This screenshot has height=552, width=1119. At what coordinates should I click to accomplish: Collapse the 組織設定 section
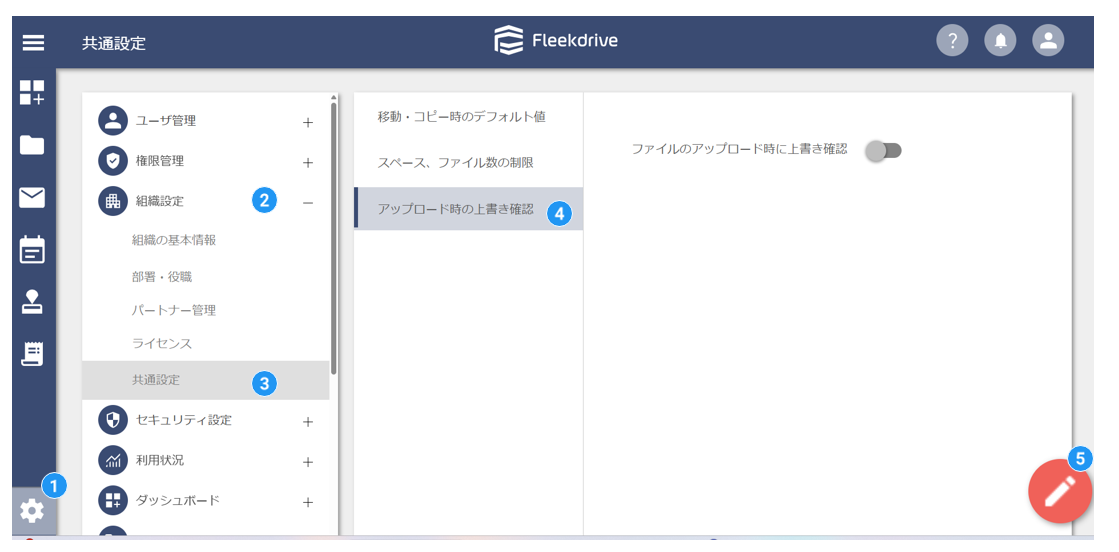[308, 203]
